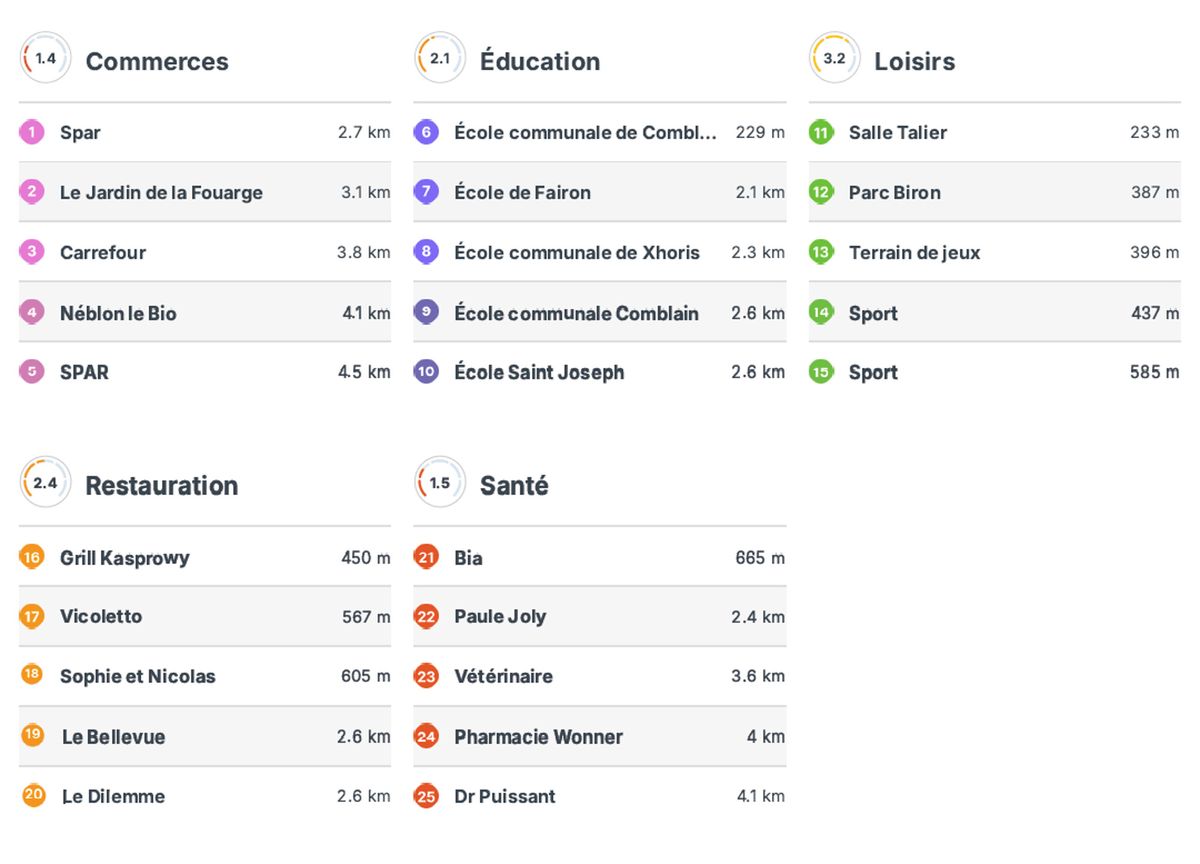Click the Le Dilemme restaurant row
The height and width of the screenshot is (864, 1200).
(205, 796)
